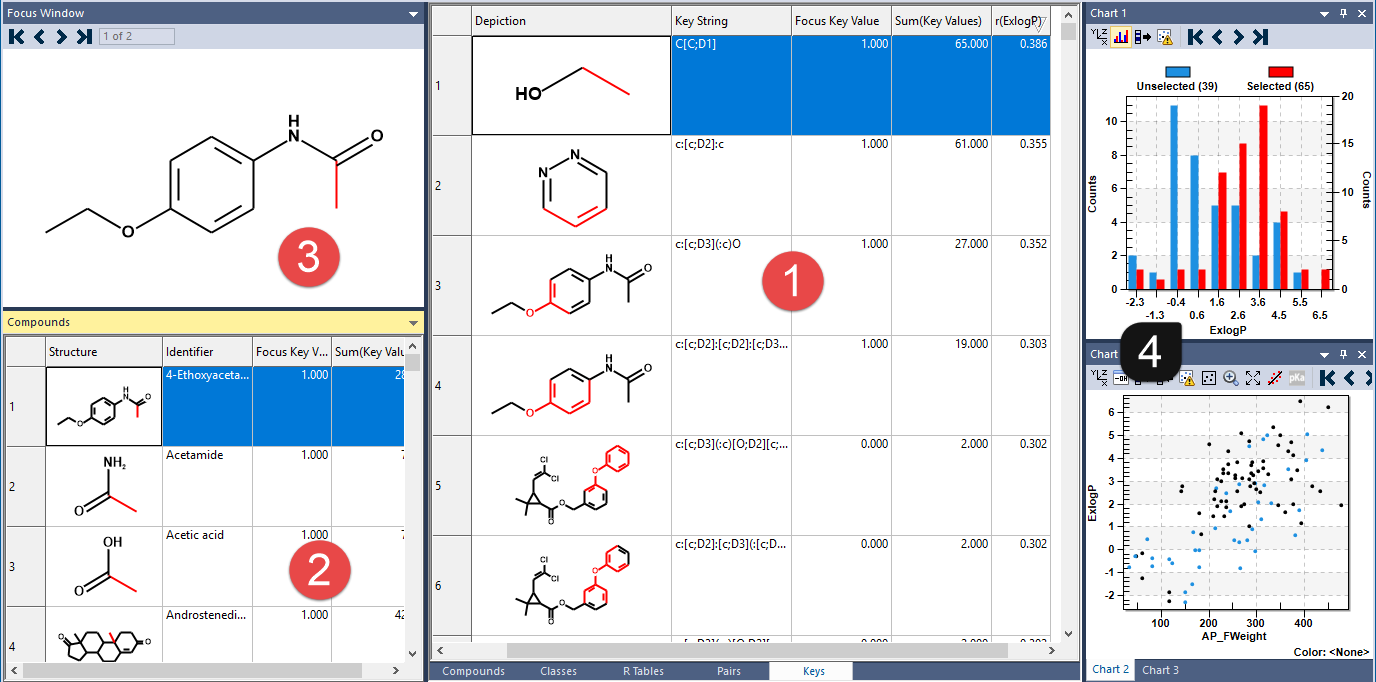Open Chart 1 panel dropdown arrow

[1325, 14]
